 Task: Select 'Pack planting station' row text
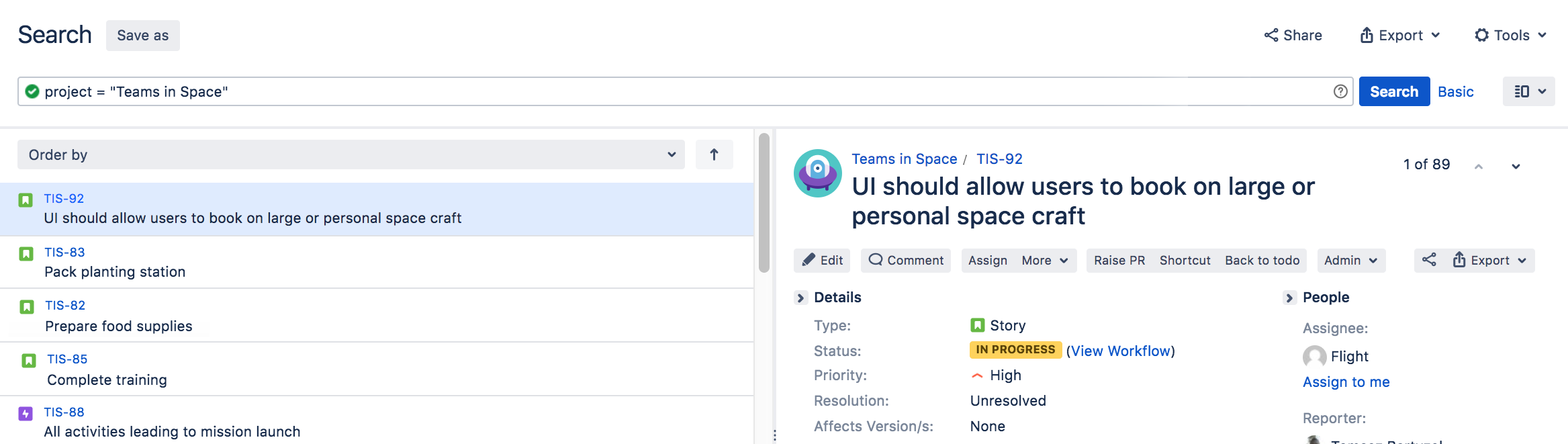click(115, 271)
